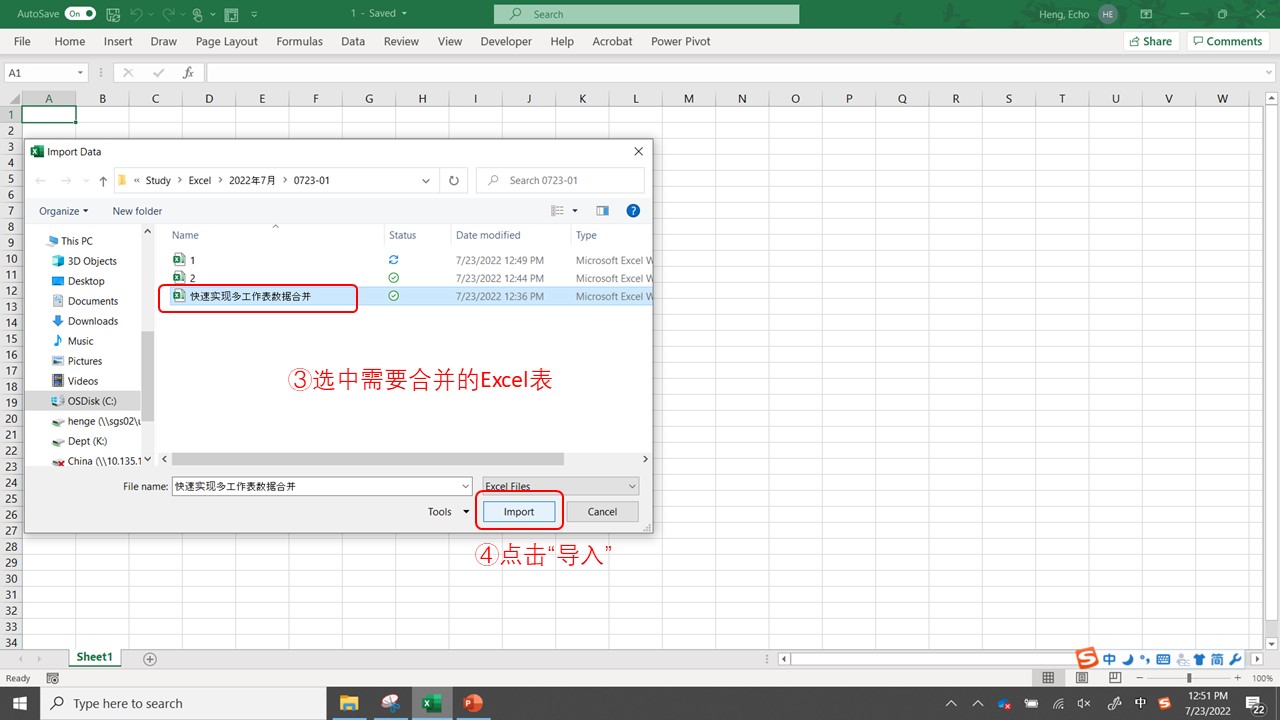Click the formula bar Enter checkmark icon
Viewport: 1280px width, 720px height.
[x=158, y=73]
